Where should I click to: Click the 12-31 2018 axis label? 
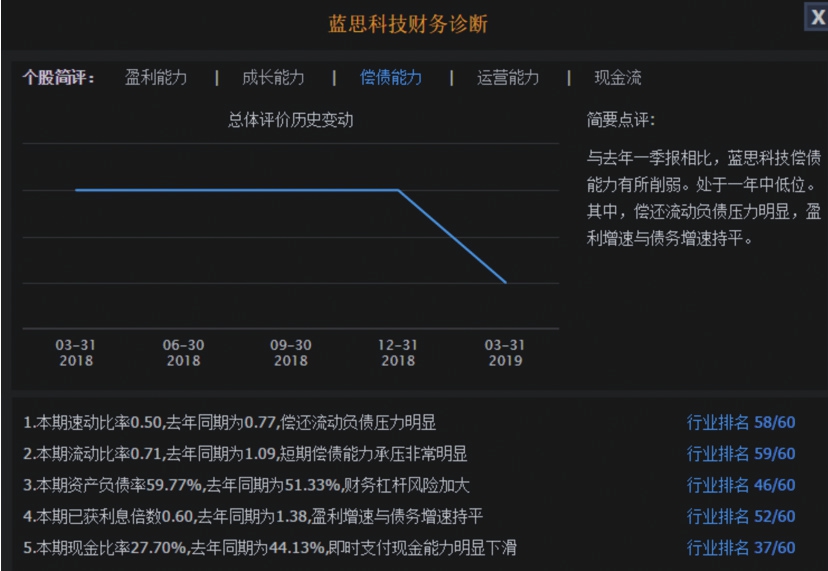point(398,353)
